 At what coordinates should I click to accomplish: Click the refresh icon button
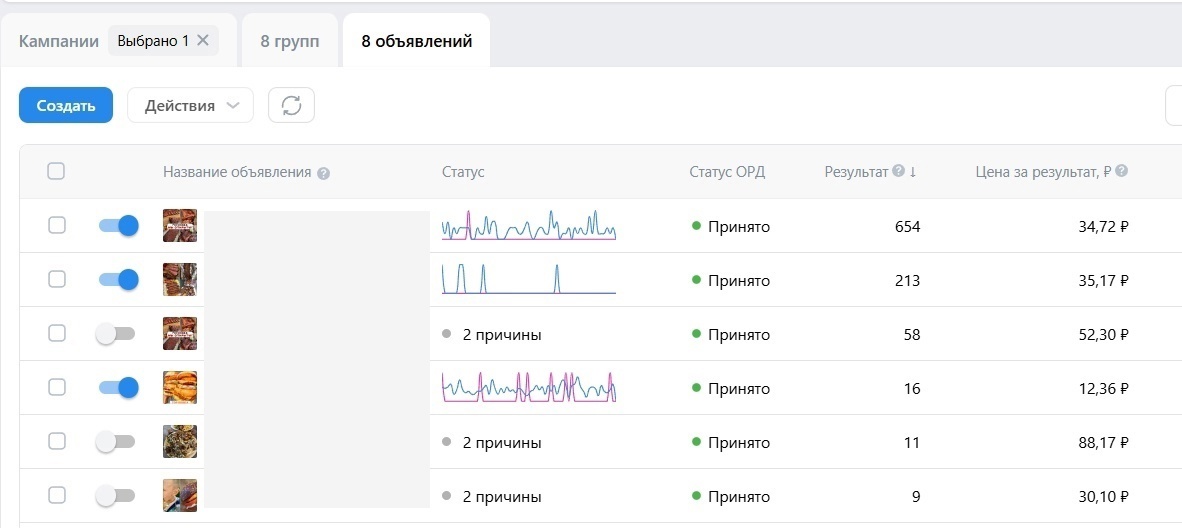pos(291,106)
